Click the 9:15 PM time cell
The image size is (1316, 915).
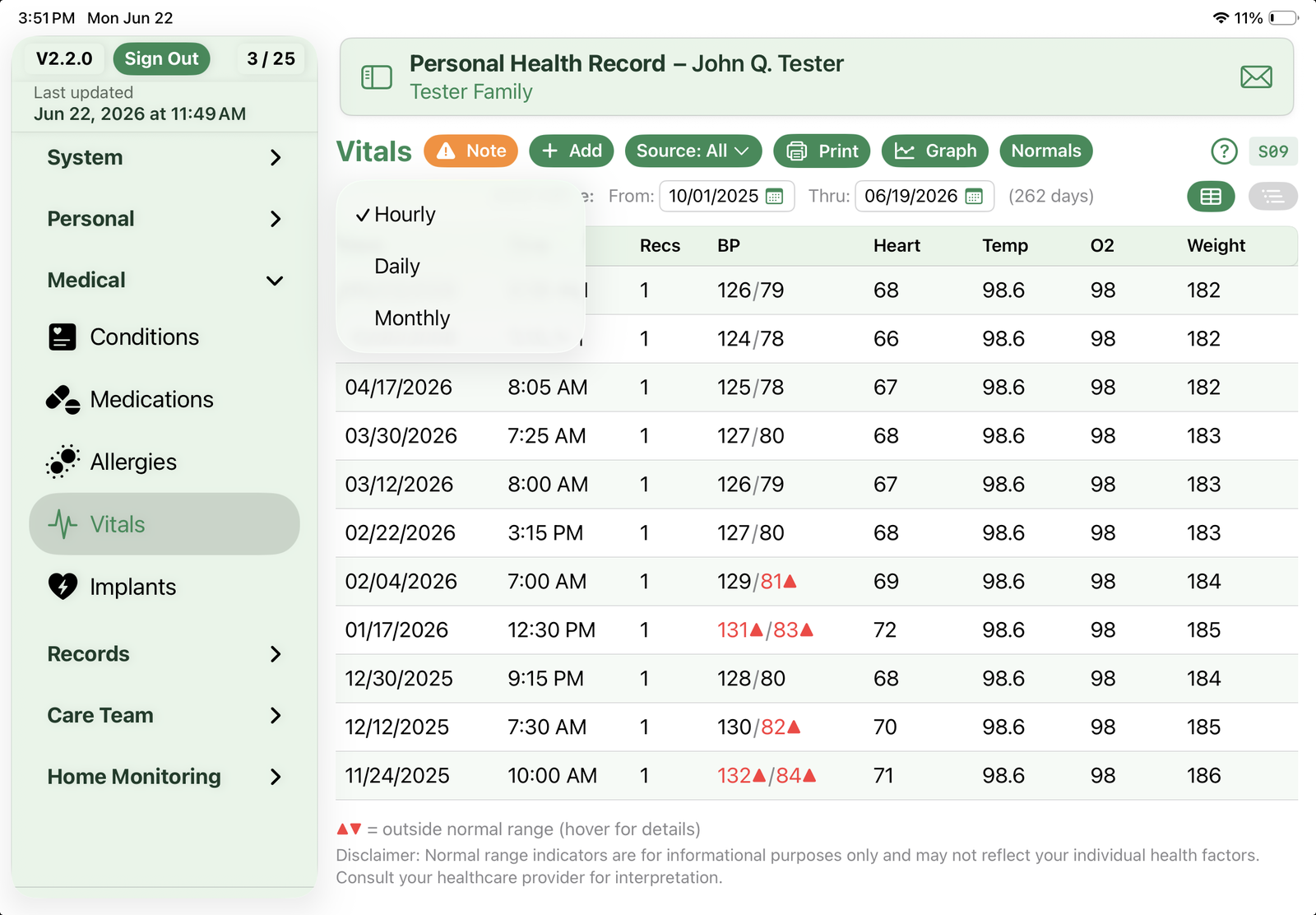tap(545, 679)
